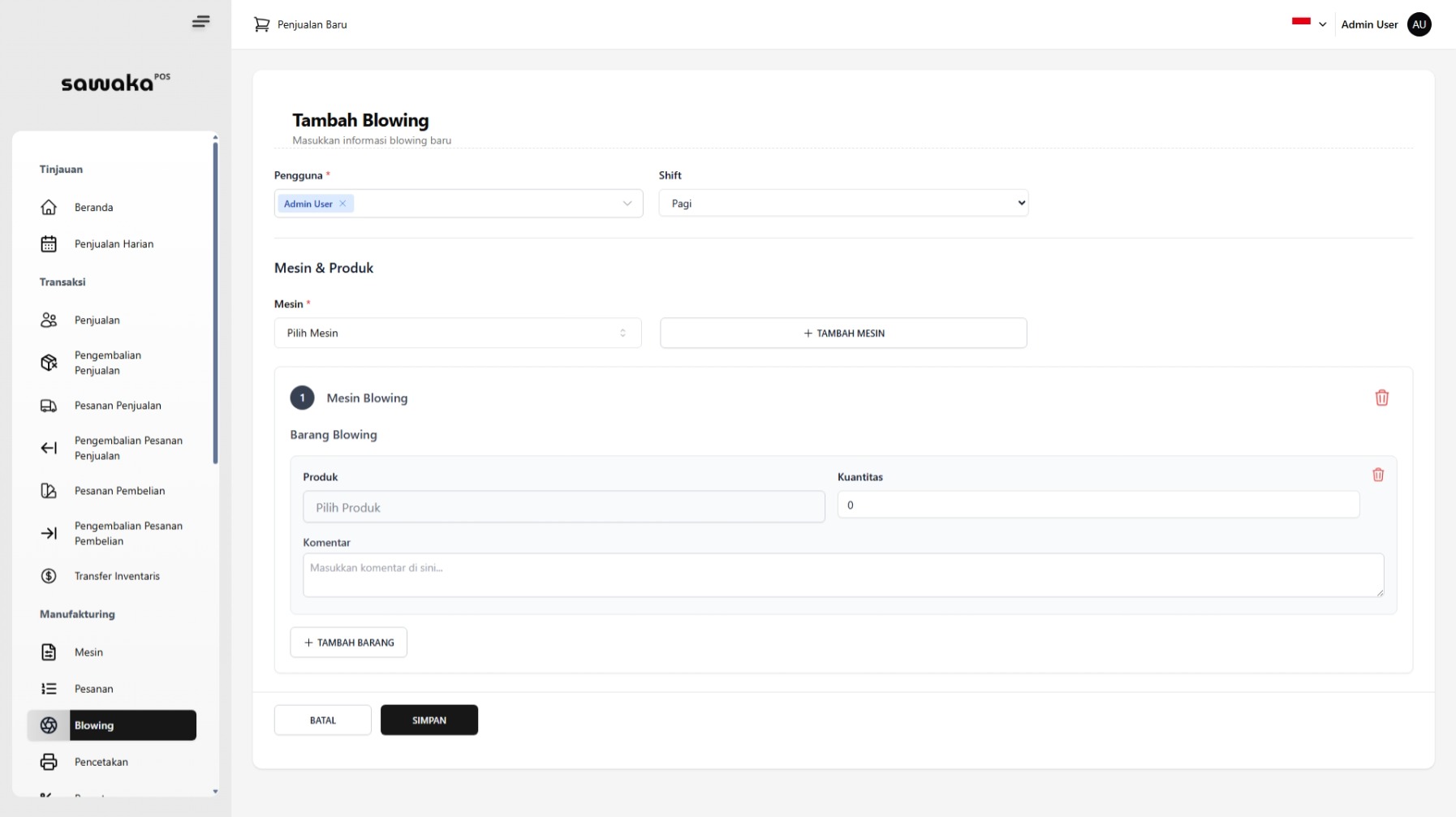This screenshot has width=1456, height=817.
Task: Open Pesanan Penjualan in the sidebar
Action: pyautogui.click(x=118, y=406)
